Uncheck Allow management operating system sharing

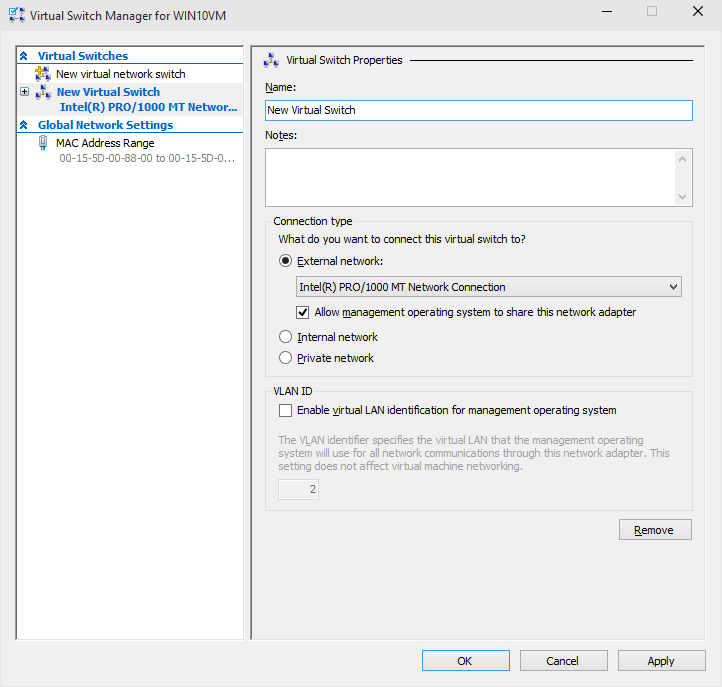click(303, 312)
